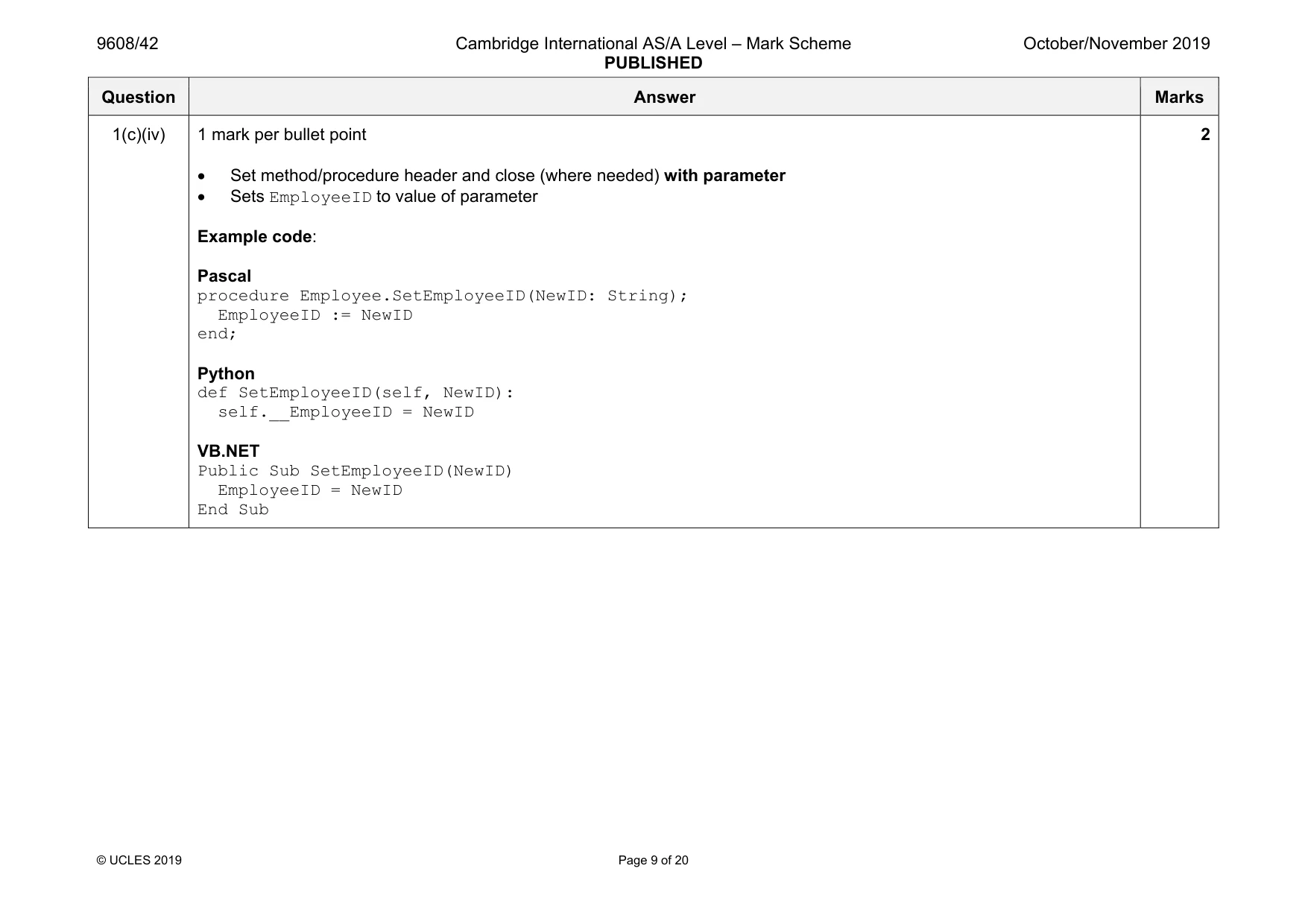Select question number 1(c)(iv)

139,135
